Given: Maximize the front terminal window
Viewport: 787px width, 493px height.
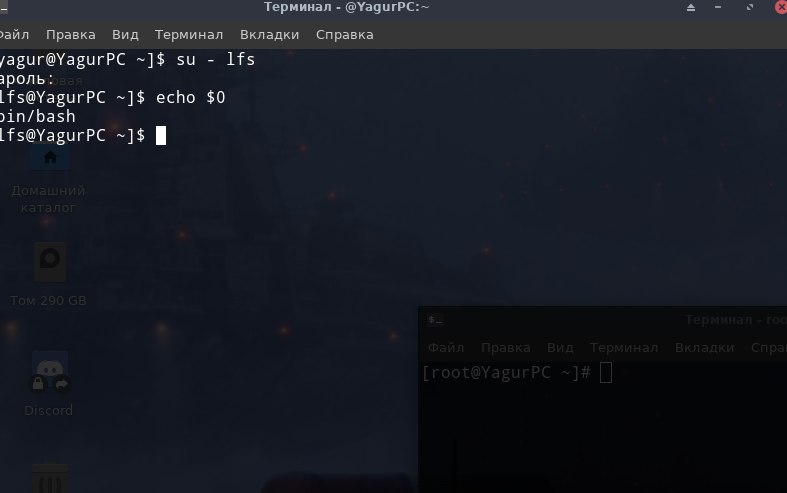Looking at the screenshot, I should point(750,8).
